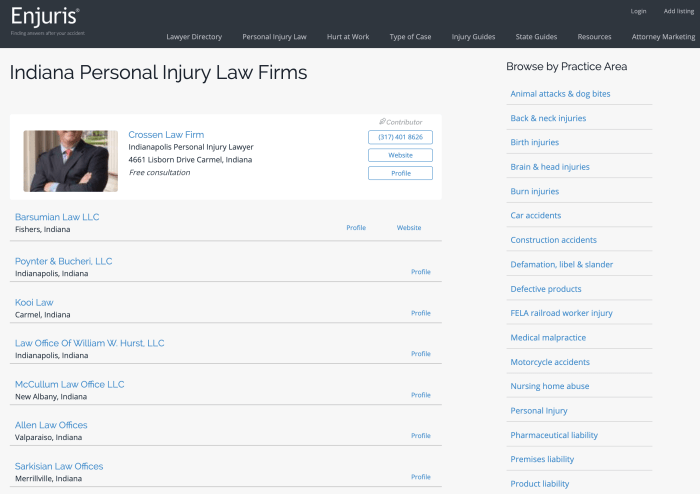Screen dimensions: 700x494
Task: Browse Premises liability practice area
Action: tap(542, 459)
